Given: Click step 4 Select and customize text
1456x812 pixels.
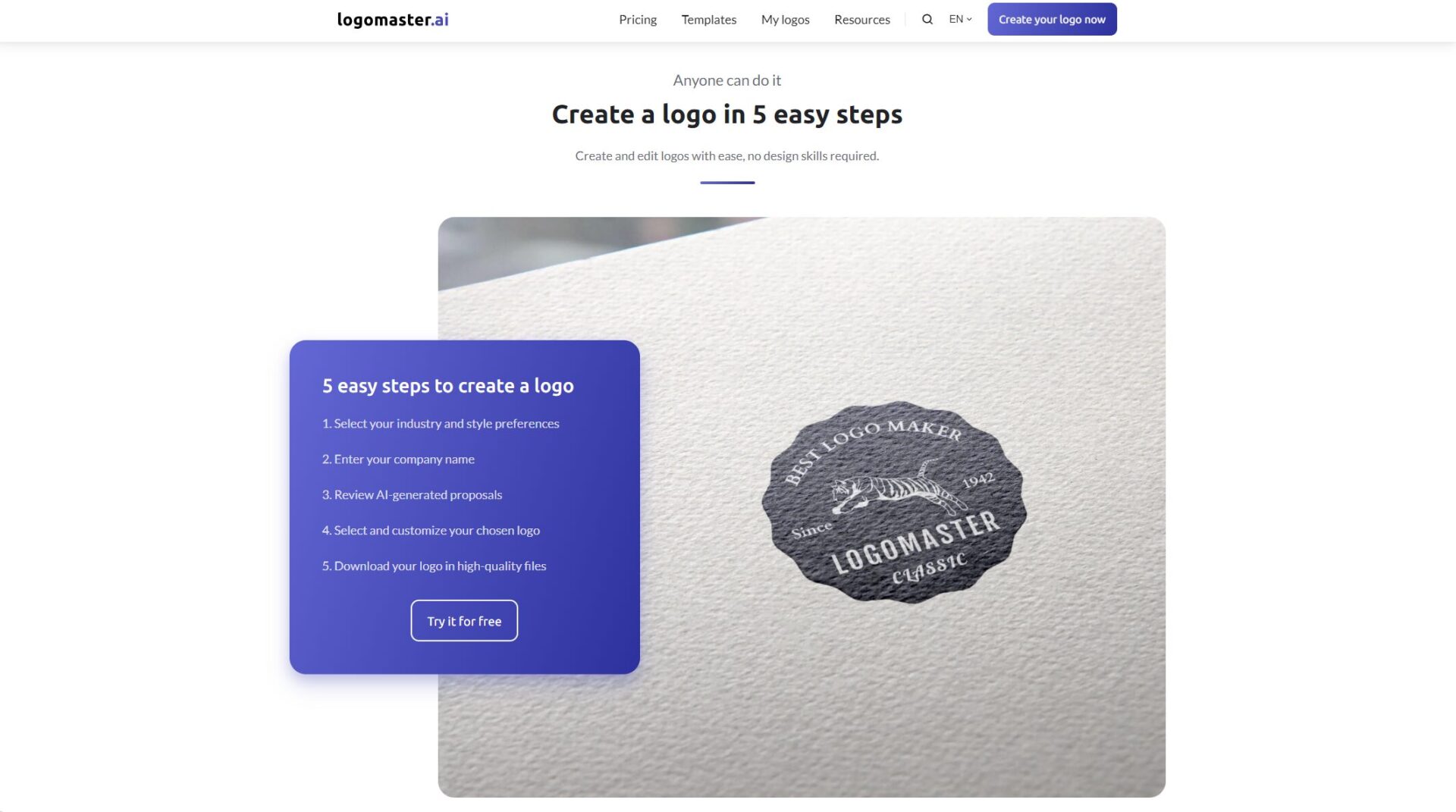Looking at the screenshot, I should 431,531.
